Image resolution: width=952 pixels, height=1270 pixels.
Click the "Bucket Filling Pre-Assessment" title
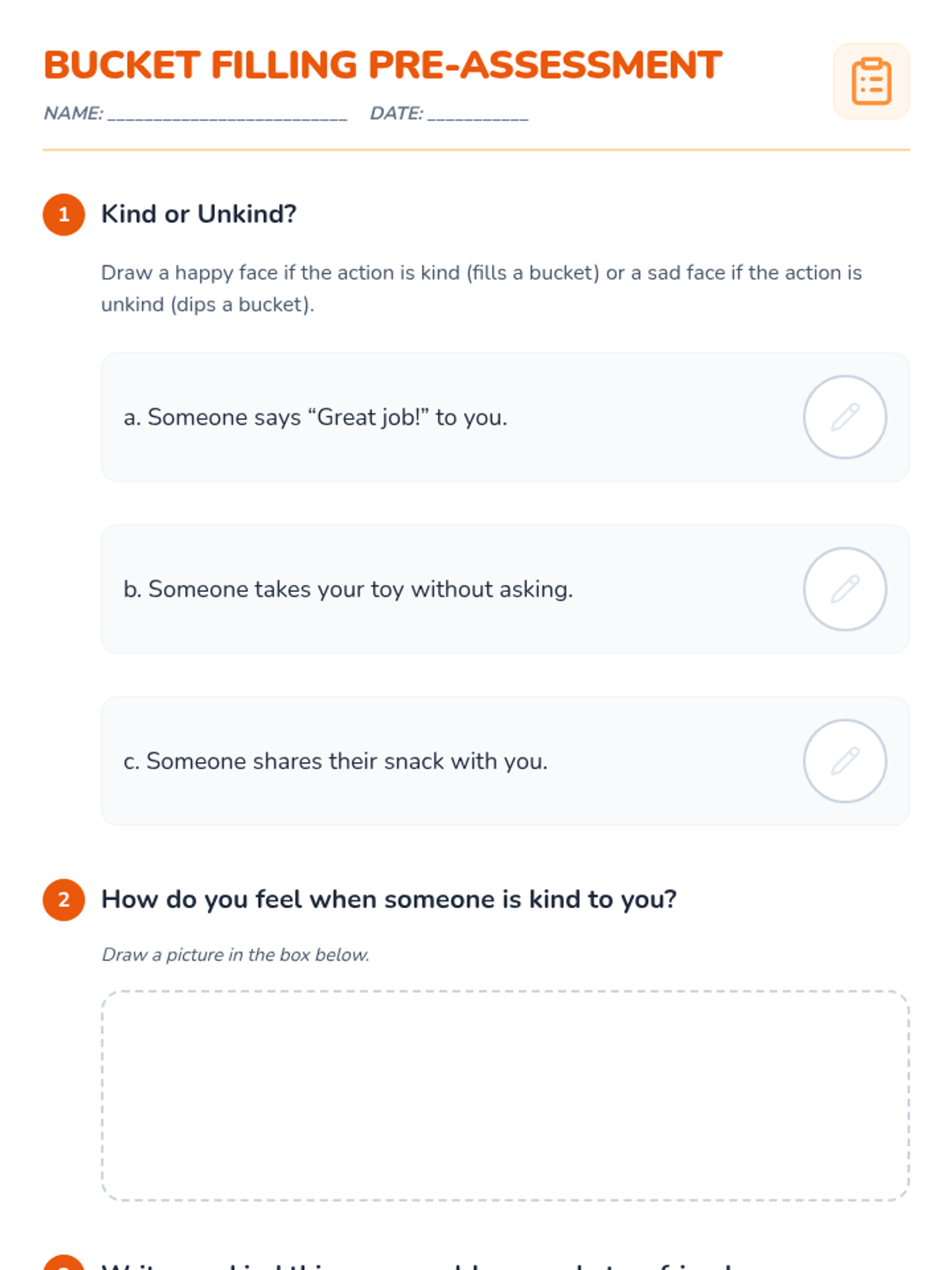coord(382,65)
